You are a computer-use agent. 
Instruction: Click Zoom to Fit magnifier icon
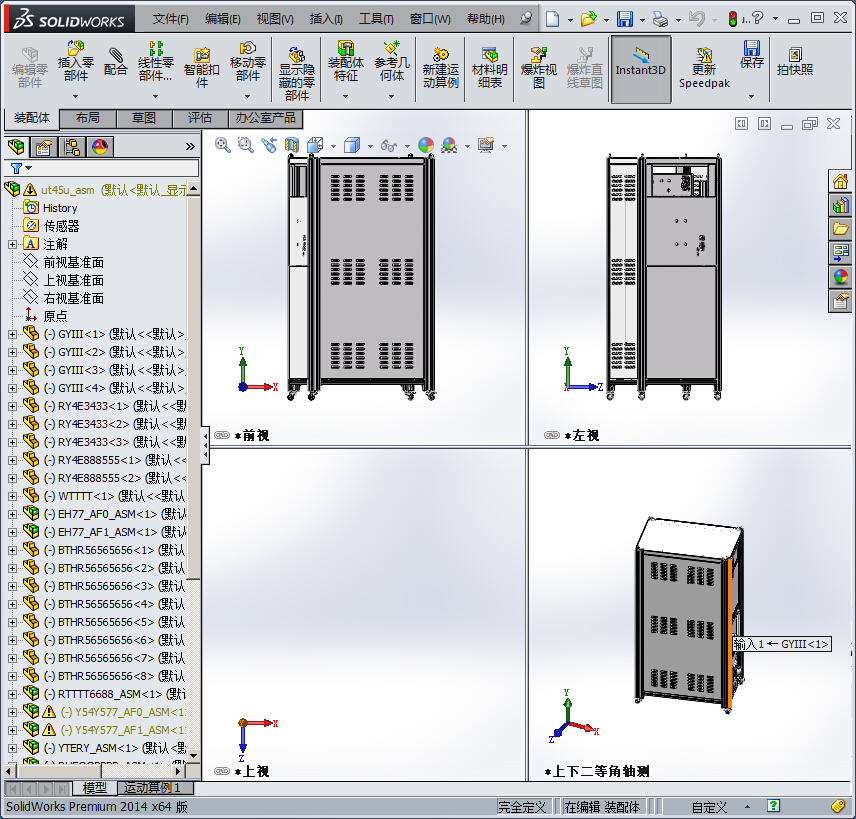[x=222, y=145]
